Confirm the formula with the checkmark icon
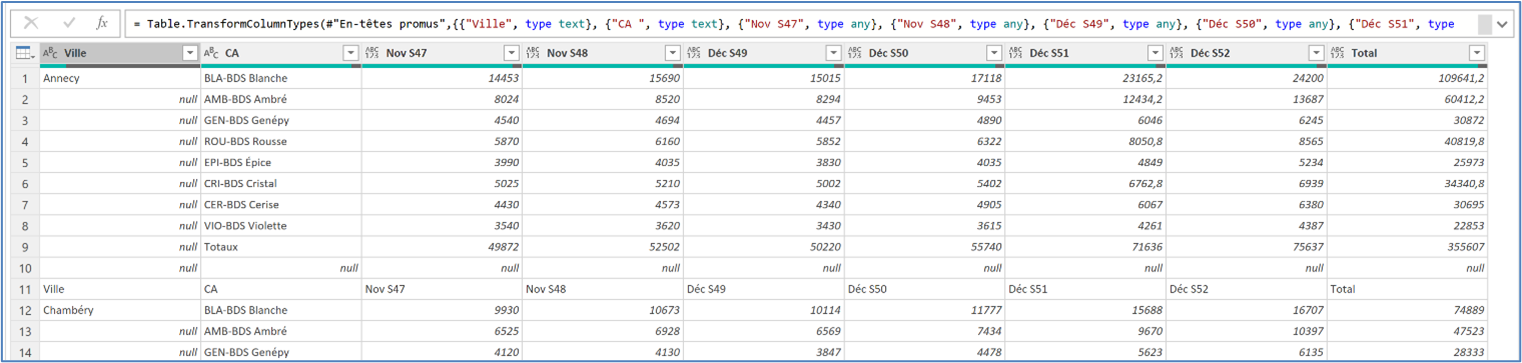This screenshot has height=363, width=1522. tap(69, 22)
